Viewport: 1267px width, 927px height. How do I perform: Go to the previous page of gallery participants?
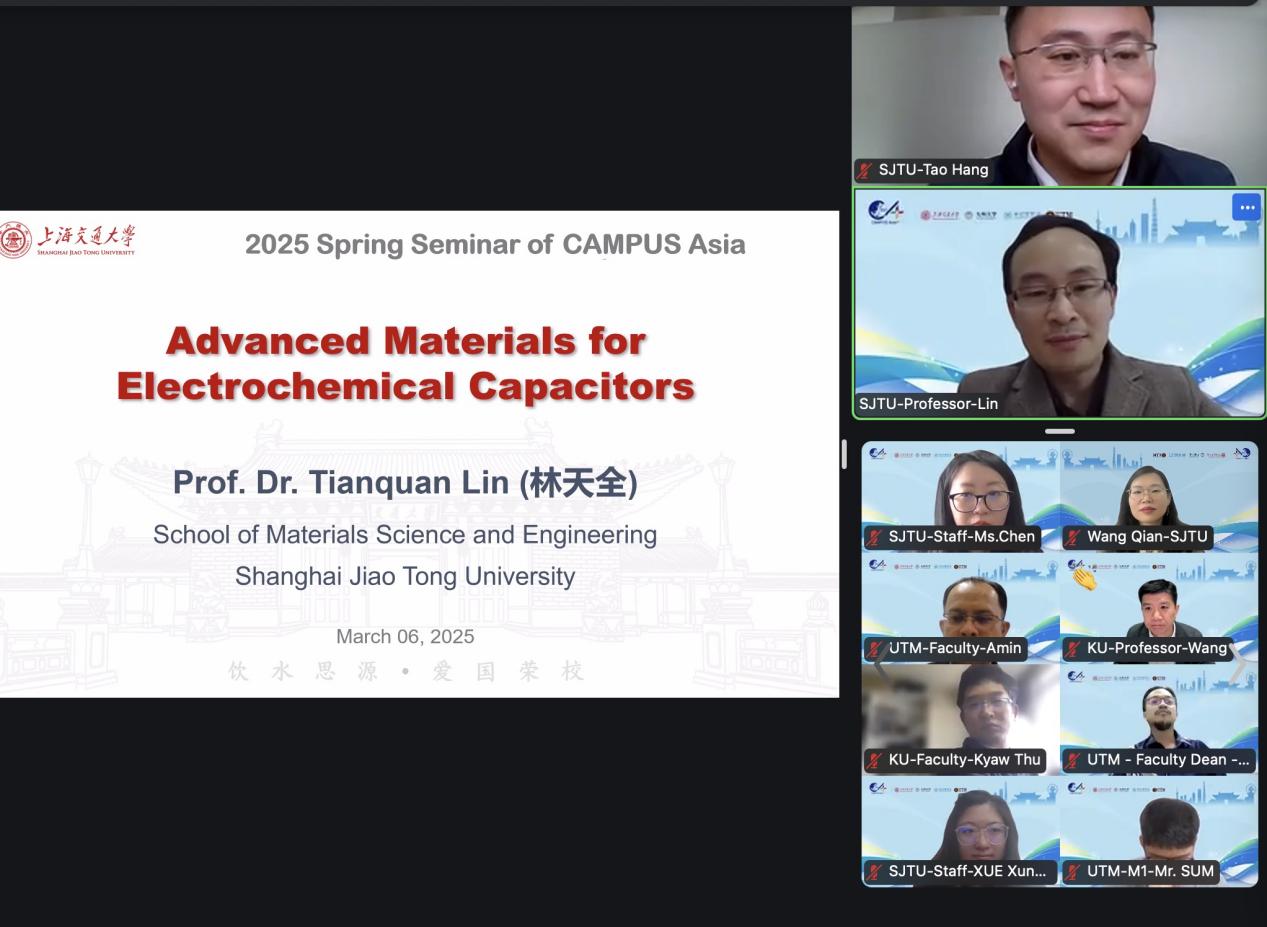pos(878,664)
